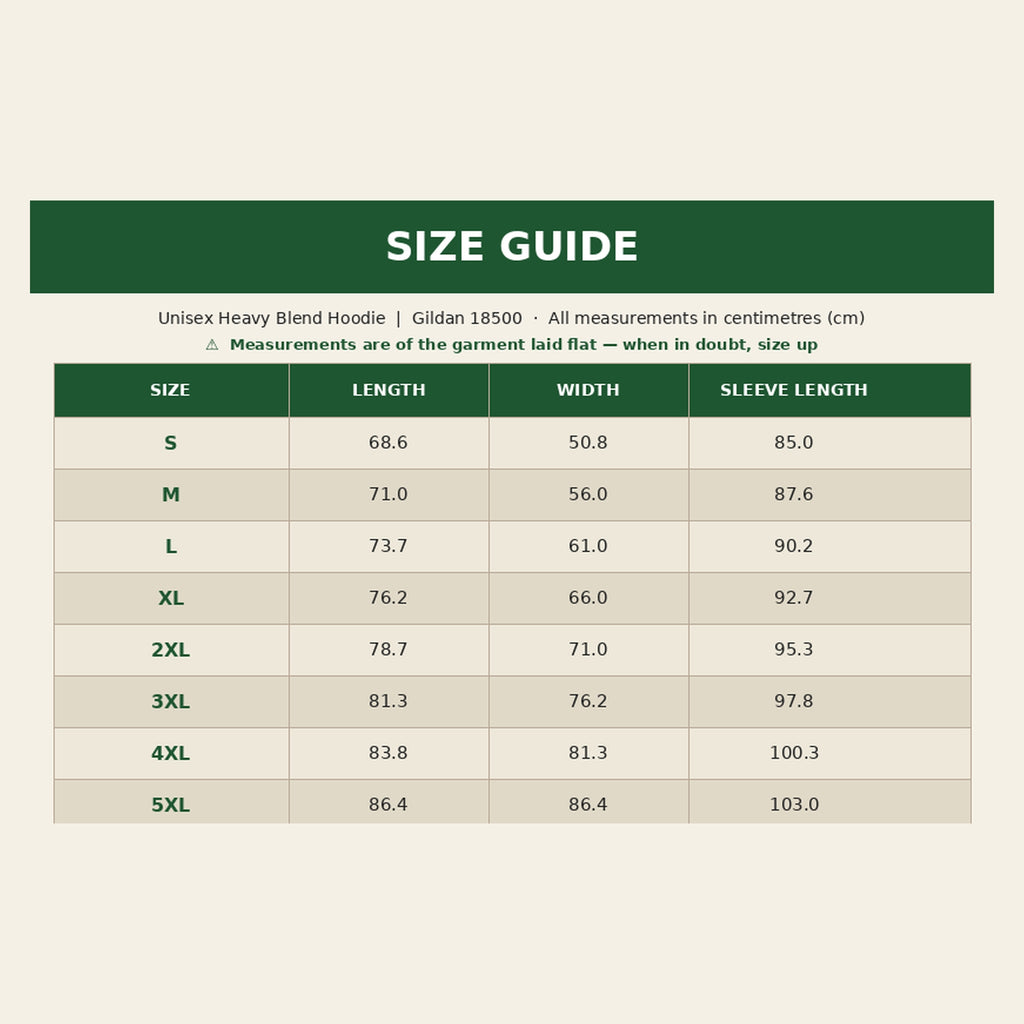The height and width of the screenshot is (1024, 1024).
Task: Select the LENGTH column header
Action: [x=389, y=390]
